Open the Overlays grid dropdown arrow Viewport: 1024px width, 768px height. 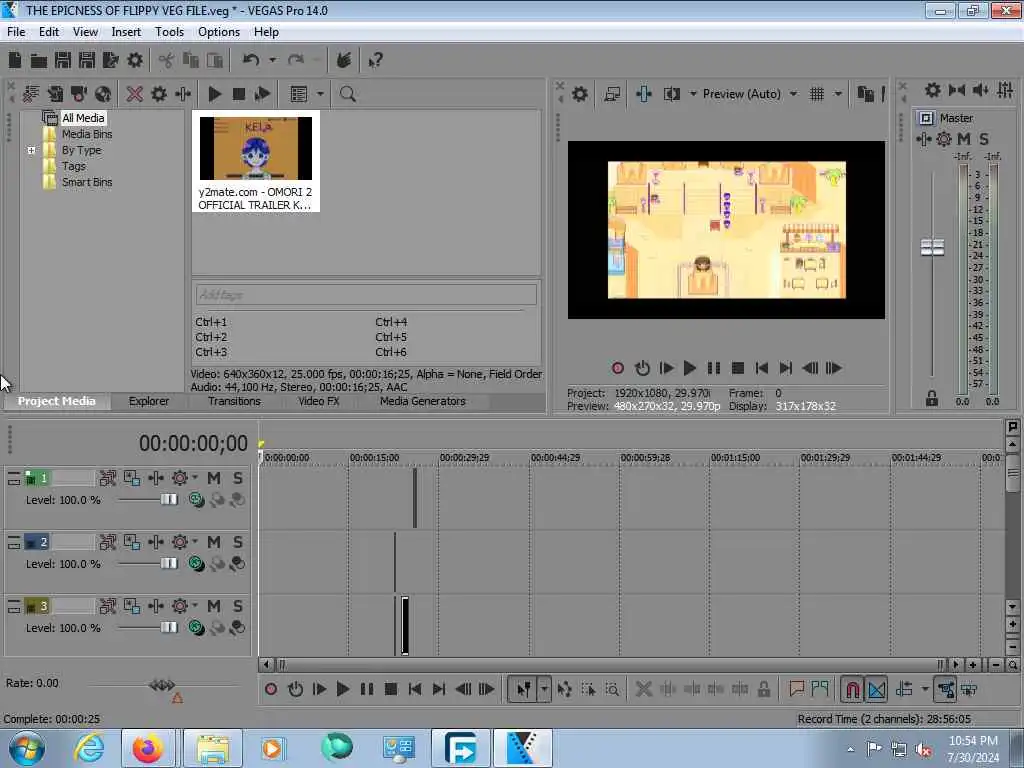pos(838,94)
